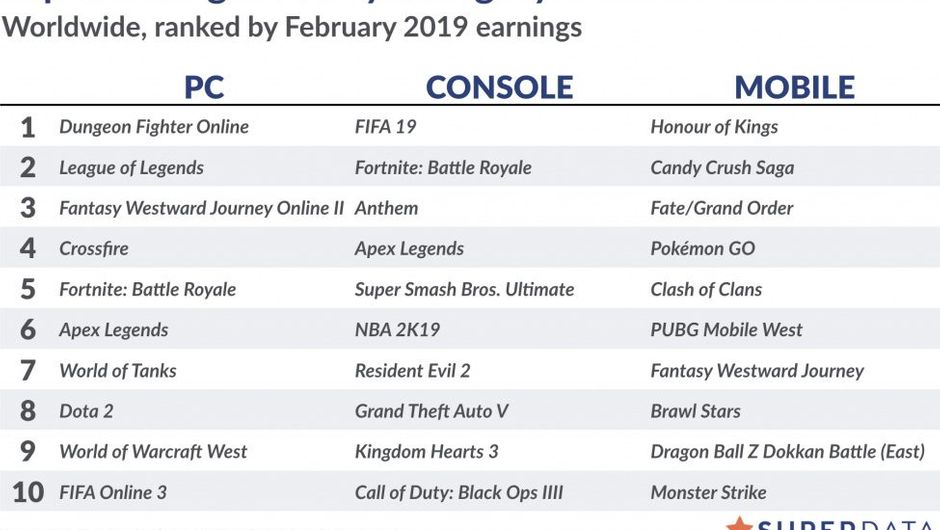Select Brawl Stars in mobile column

coord(697,411)
